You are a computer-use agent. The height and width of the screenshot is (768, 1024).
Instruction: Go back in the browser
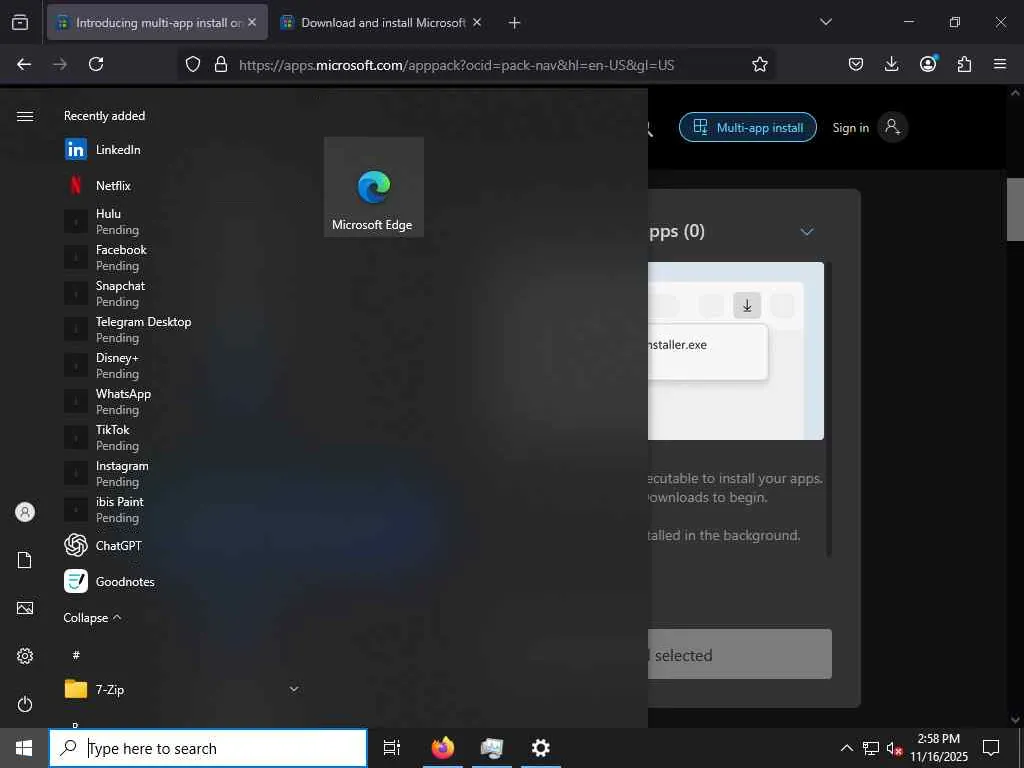point(24,64)
